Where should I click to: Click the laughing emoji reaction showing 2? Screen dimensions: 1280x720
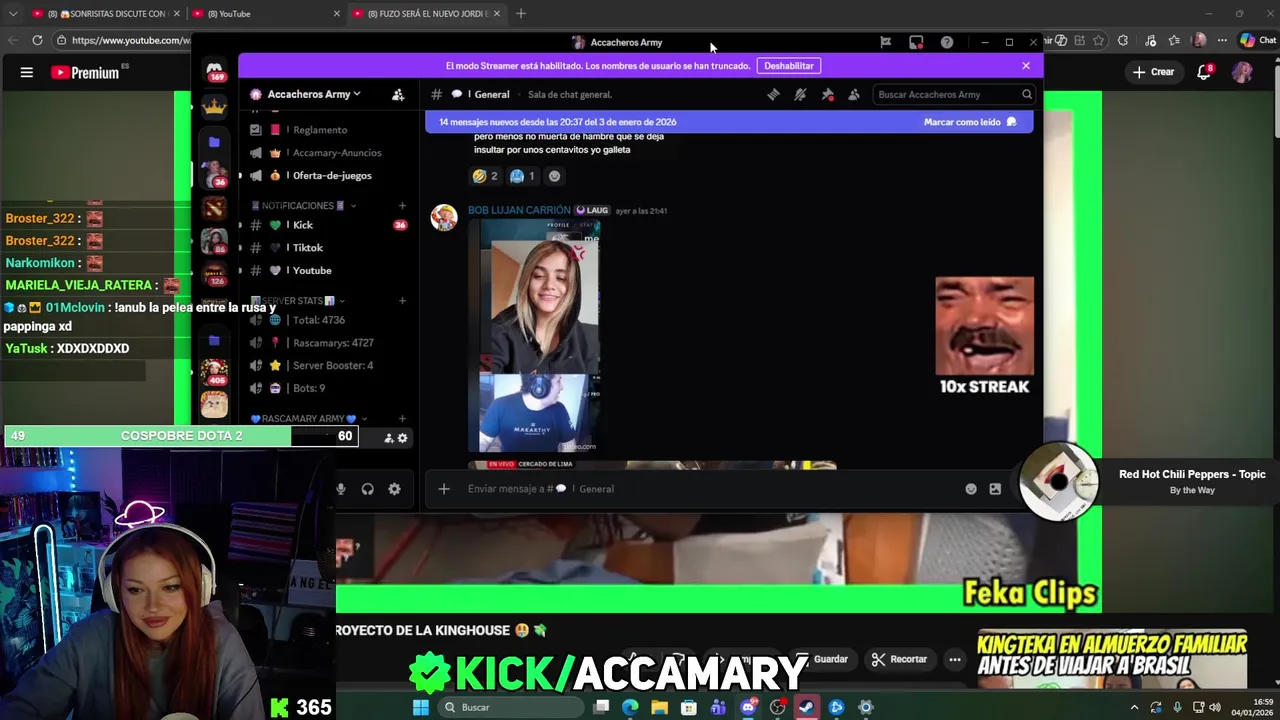485,176
